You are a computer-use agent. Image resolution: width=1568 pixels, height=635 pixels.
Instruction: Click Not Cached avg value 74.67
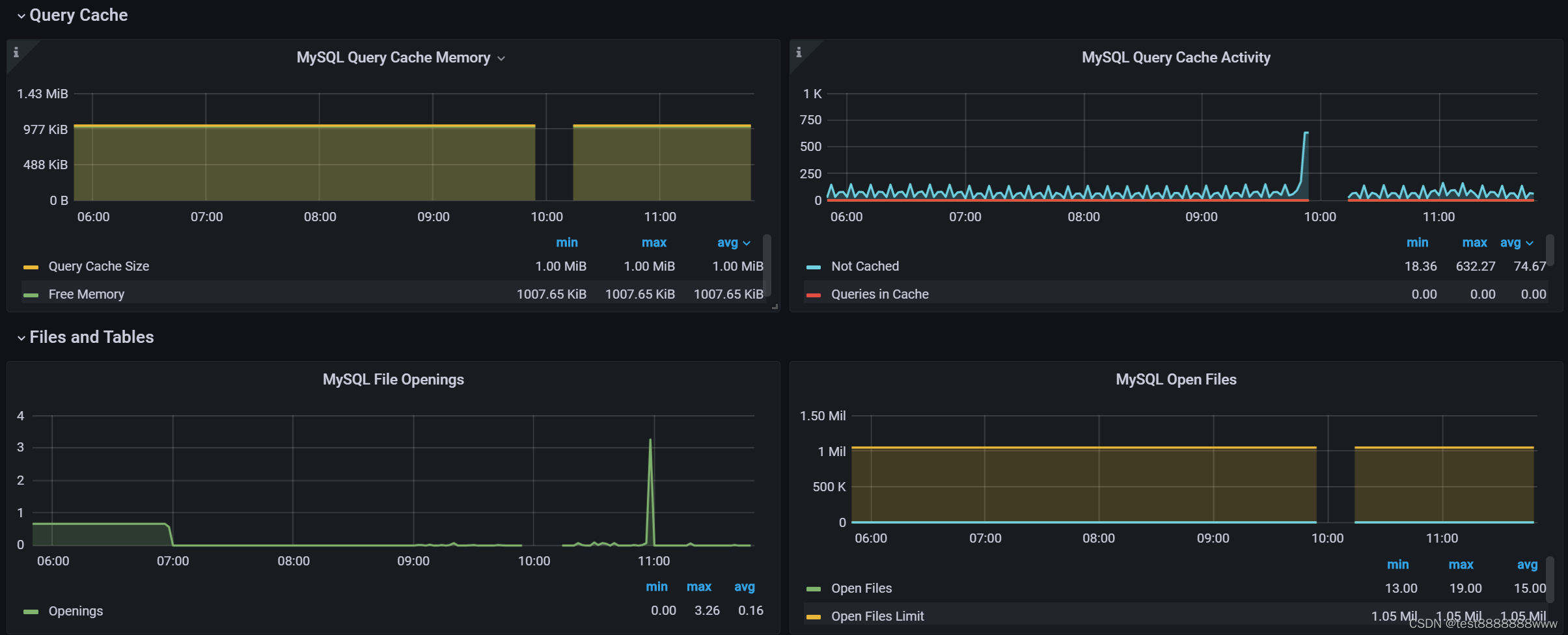[1530, 266]
